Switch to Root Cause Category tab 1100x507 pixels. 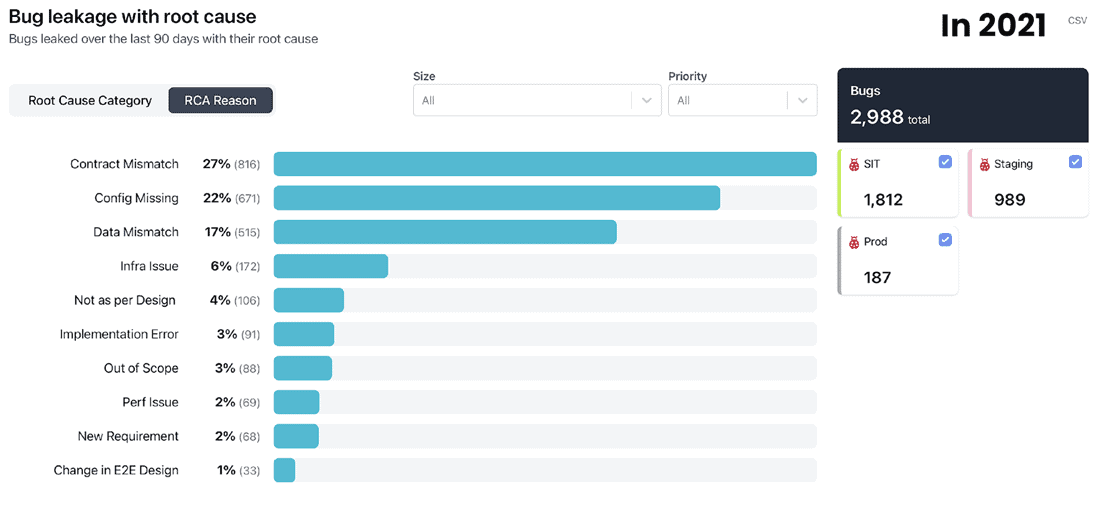[90, 100]
